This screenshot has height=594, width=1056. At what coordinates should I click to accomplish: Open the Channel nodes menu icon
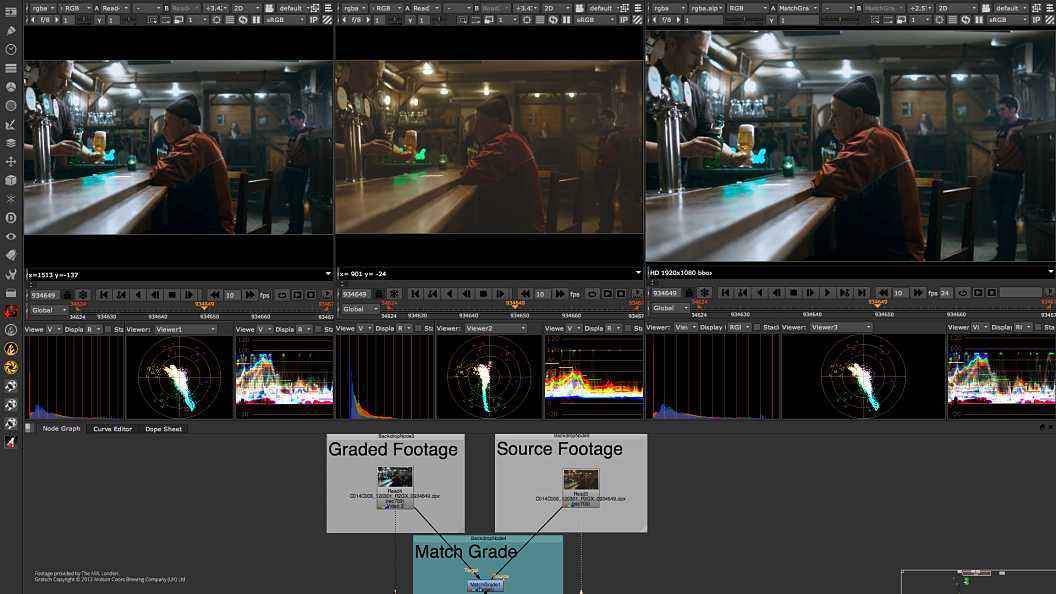(11, 68)
